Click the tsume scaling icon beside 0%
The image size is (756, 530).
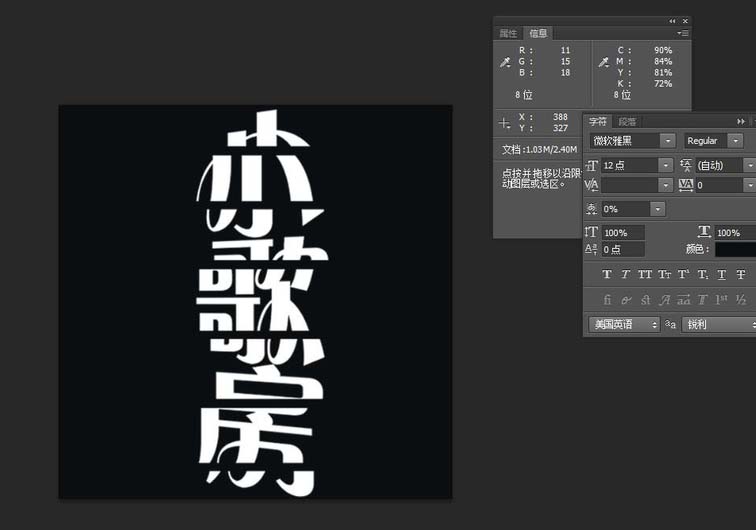(x=592, y=209)
